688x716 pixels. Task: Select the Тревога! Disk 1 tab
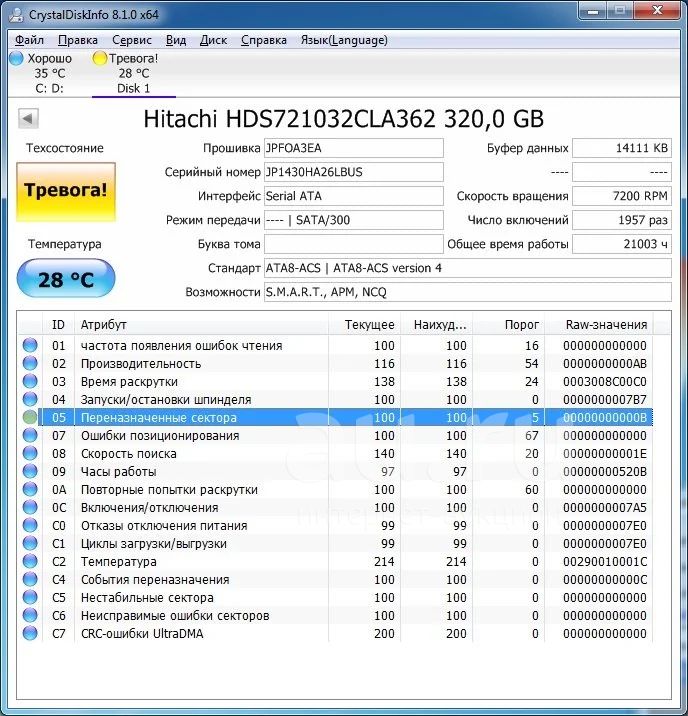click(133, 73)
